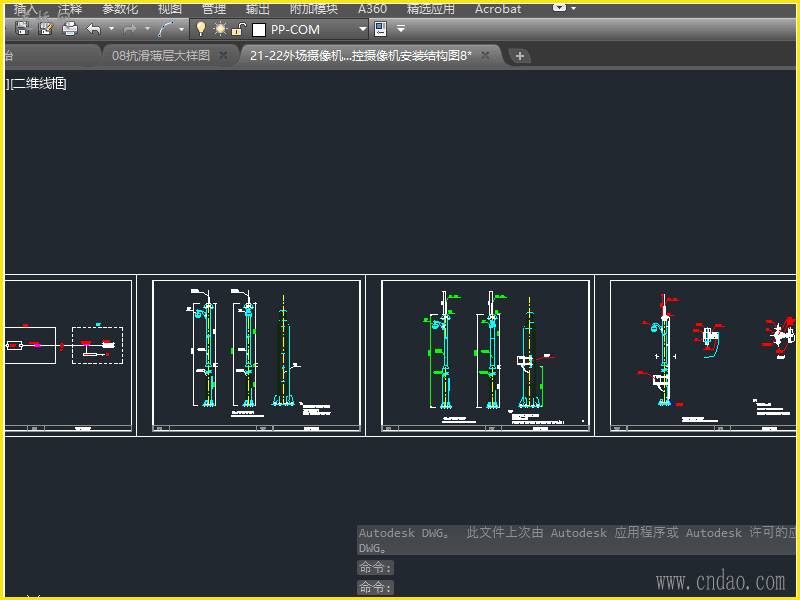The height and width of the screenshot is (600, 800).
Task: Click the Redo arrow icon
Action: pyautogui.click(x=130, y=29)
